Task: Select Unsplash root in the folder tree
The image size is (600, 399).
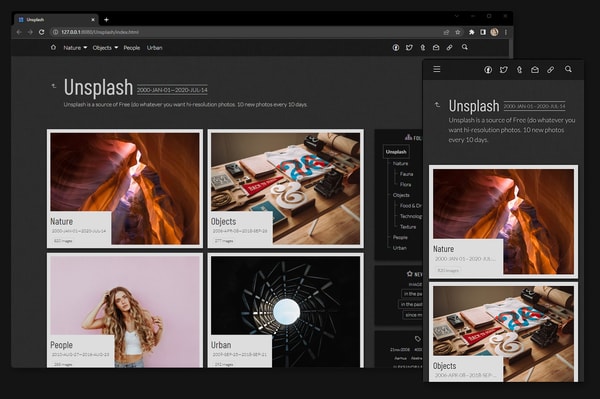Action: coord(396,152)
